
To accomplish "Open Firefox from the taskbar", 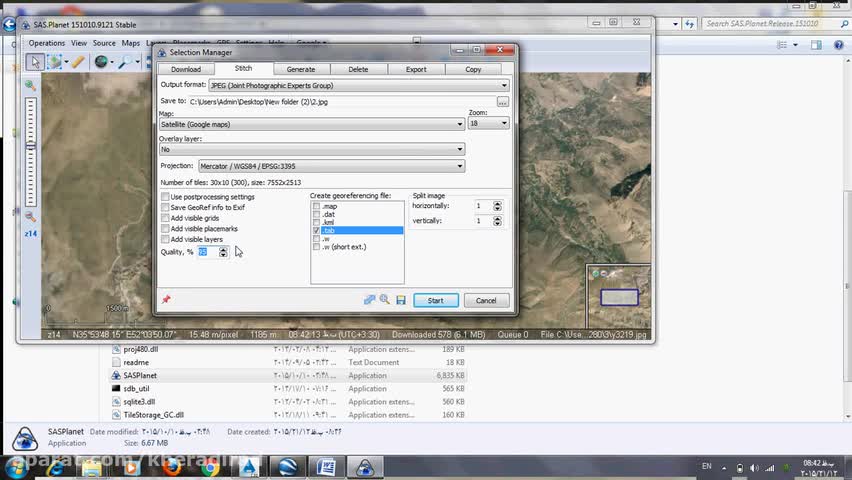I will 172,468.
